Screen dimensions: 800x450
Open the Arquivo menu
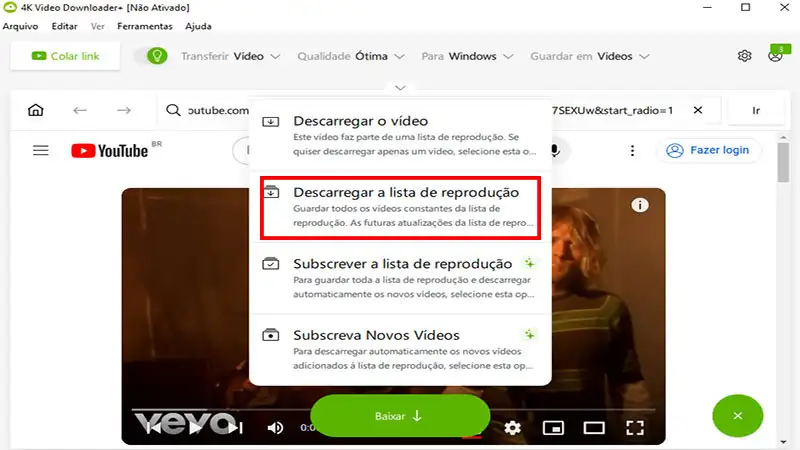click(20, 26)
